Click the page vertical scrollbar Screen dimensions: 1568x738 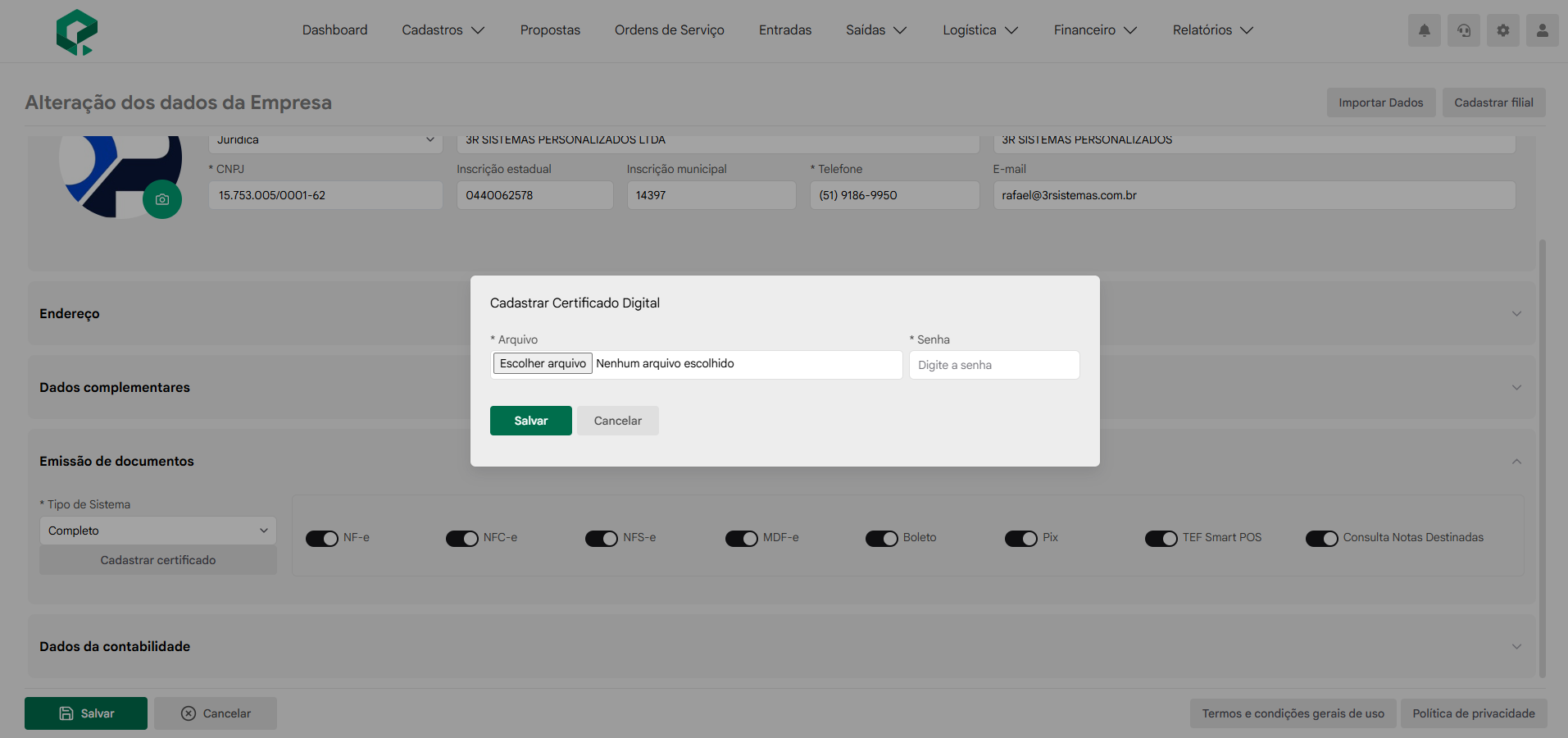pos(1543,458)
